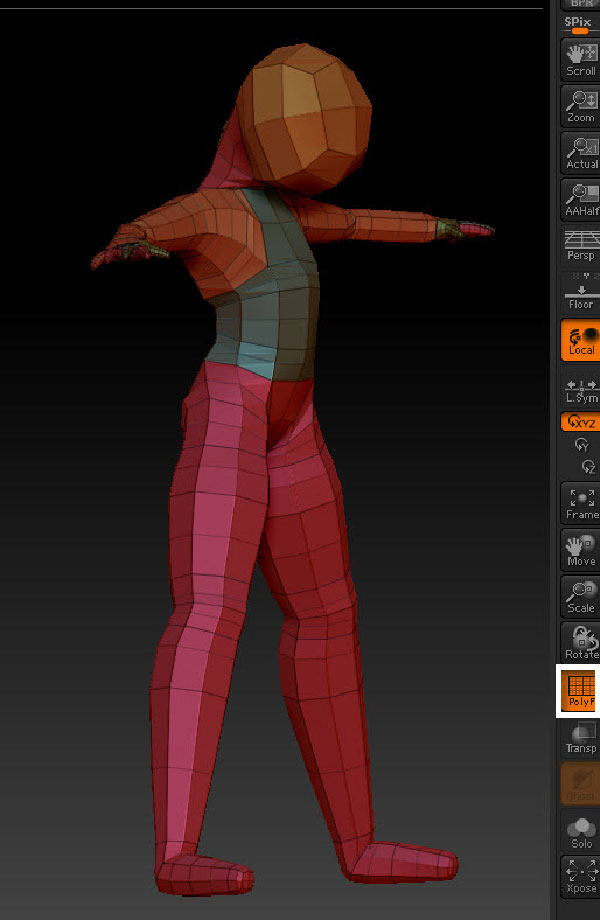Toggle L.Sym local symmetry
Viewport: 600px width, 920px height.
click(580, 391)
